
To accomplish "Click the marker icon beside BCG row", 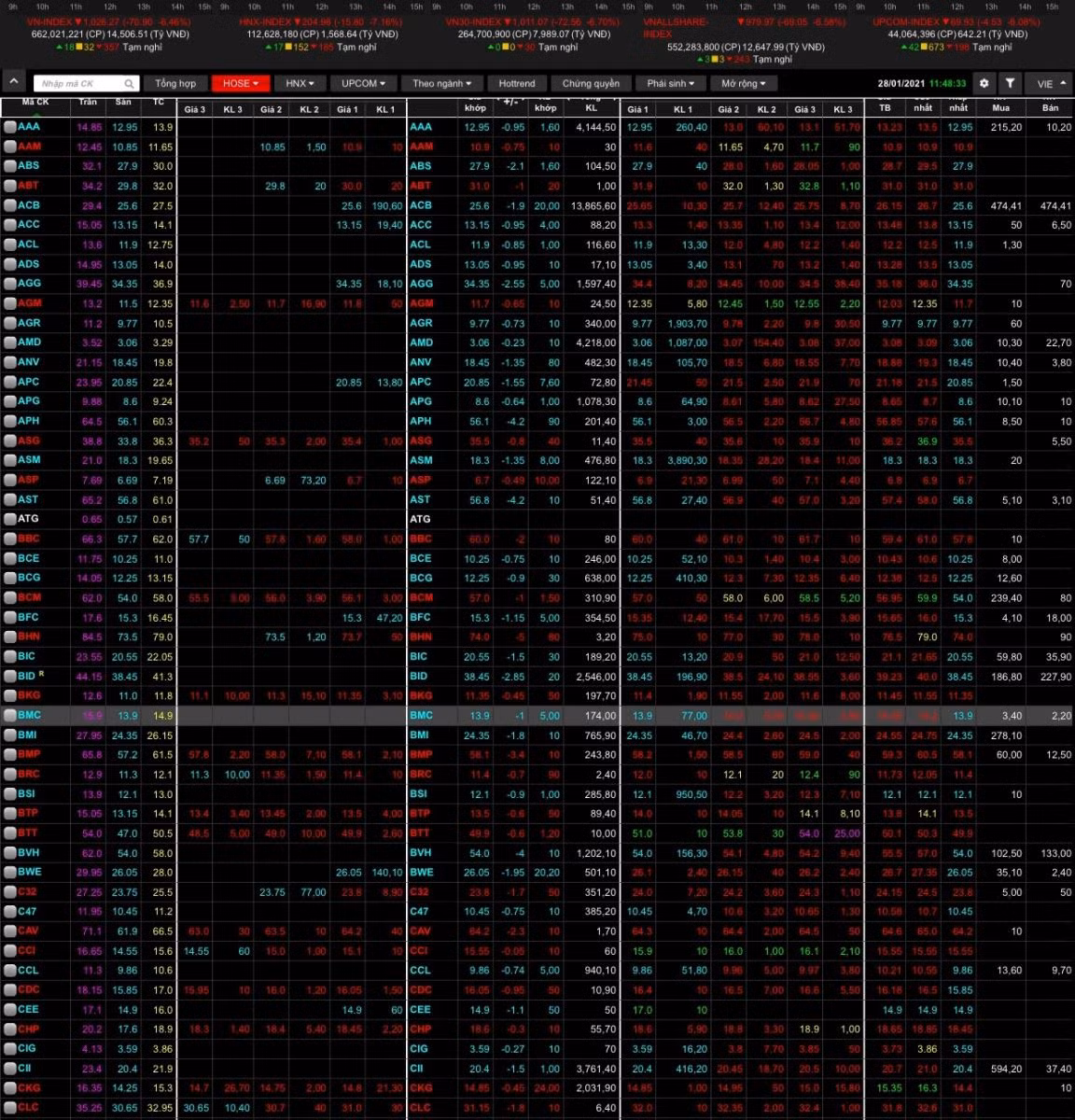I will click(9, 578).
